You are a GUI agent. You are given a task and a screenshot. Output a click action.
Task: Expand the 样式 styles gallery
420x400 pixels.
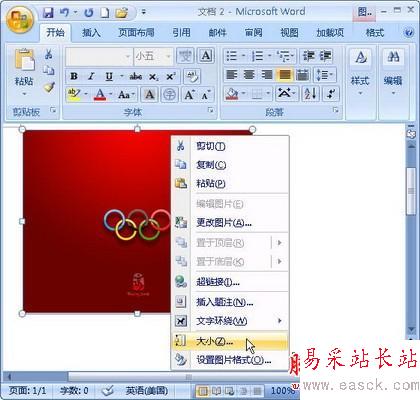pyautogui.click(x=361, y=72)
